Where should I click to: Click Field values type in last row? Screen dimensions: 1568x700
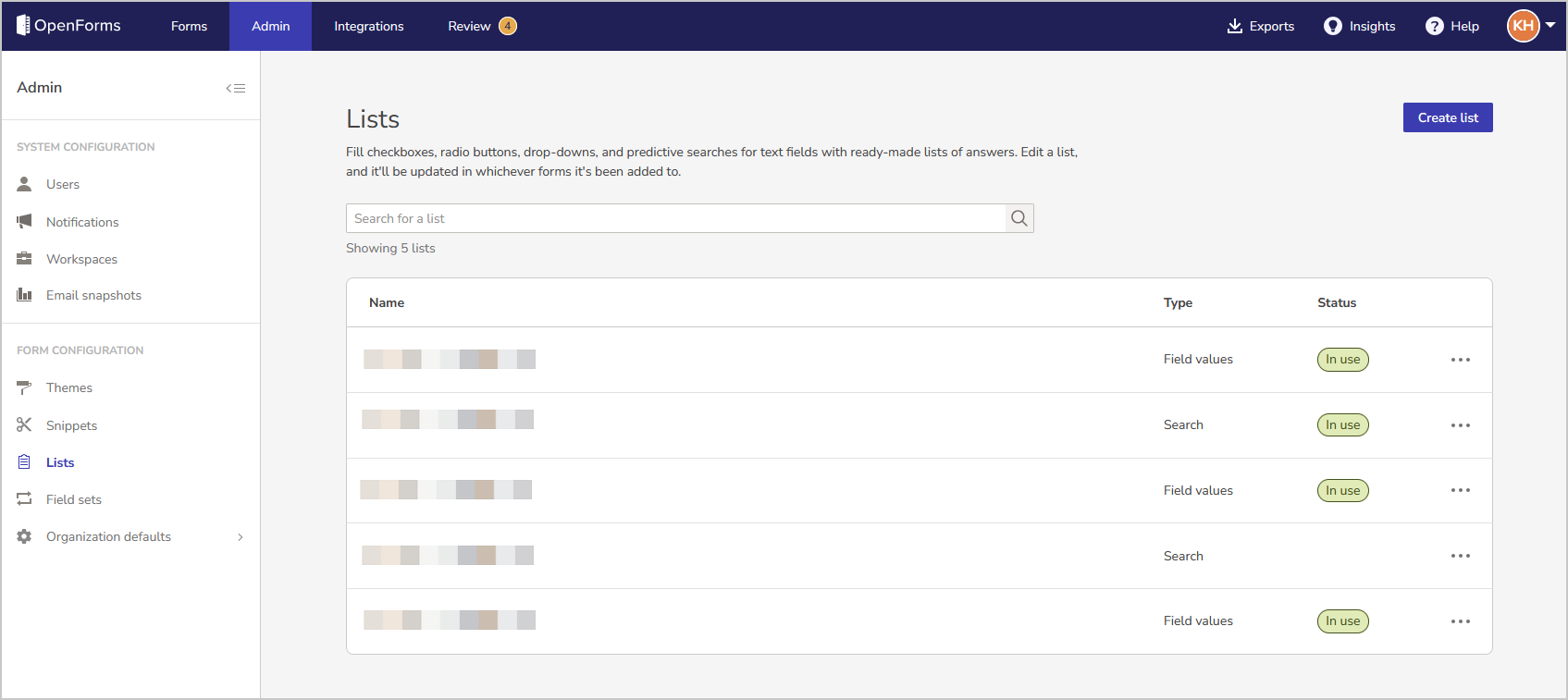coord(1198,620)
